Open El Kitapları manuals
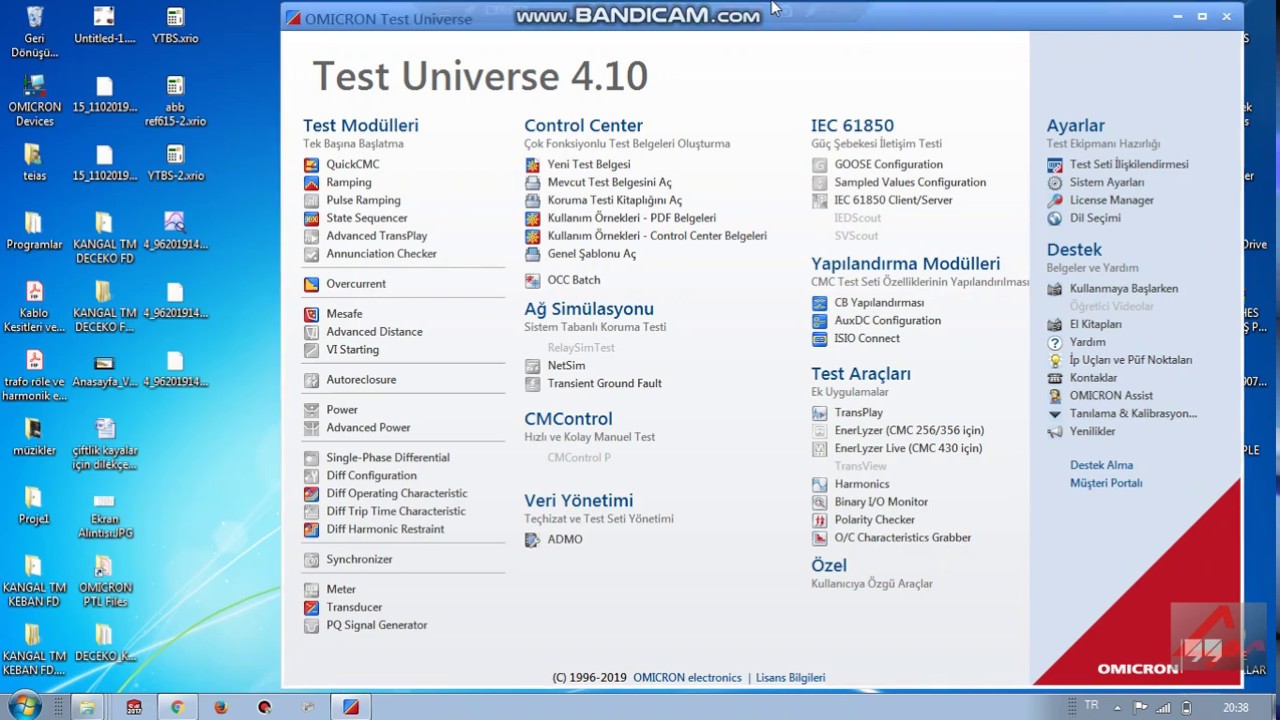 click(x=1095, y=325)
